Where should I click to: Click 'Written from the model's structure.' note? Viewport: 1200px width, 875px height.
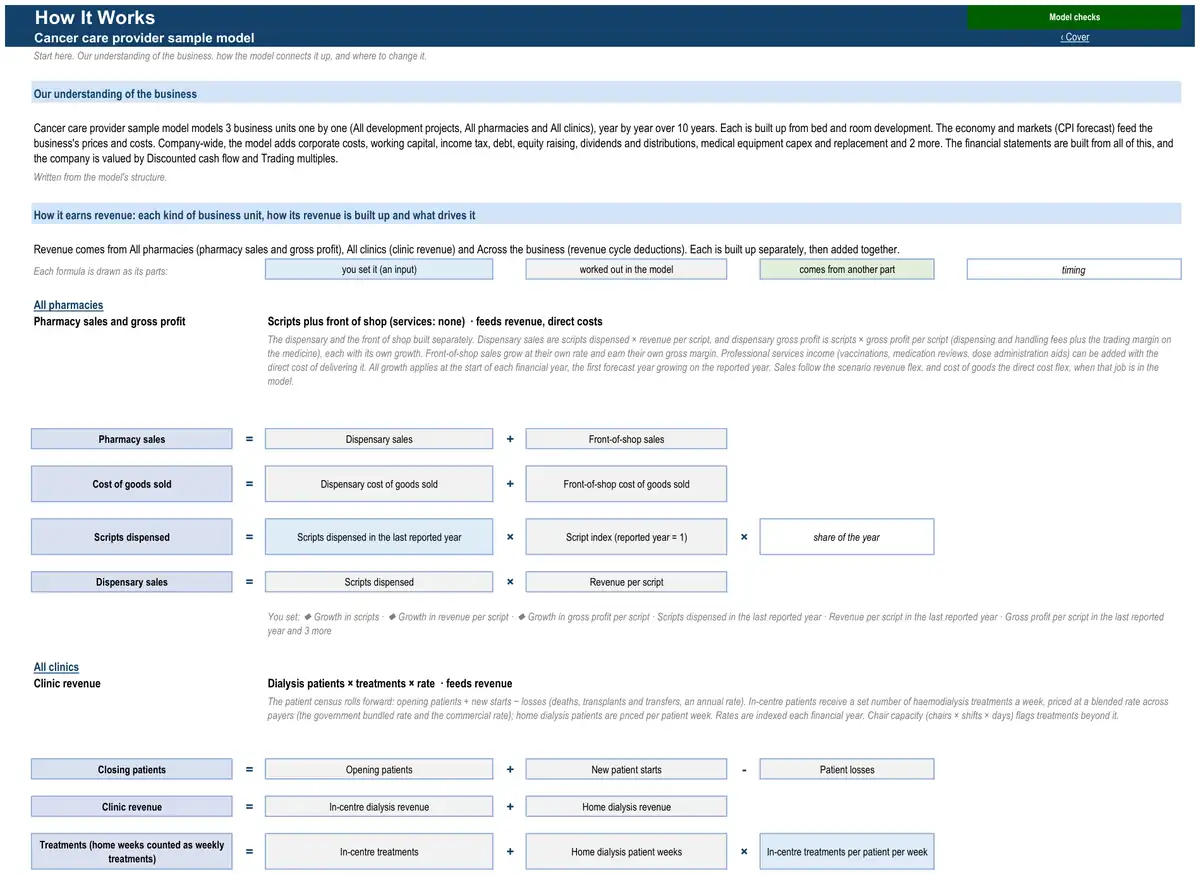(x=100, y=177)
